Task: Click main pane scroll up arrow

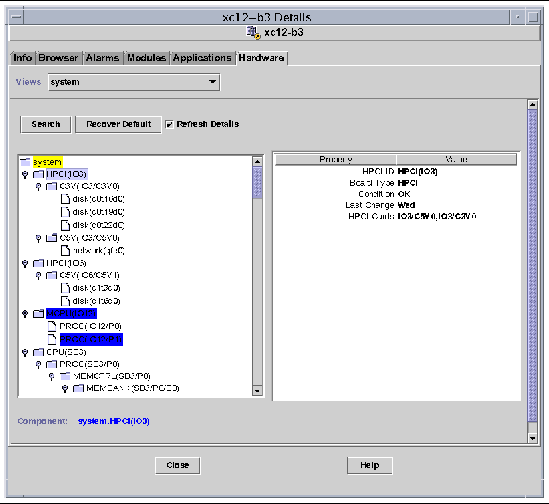Action: [x=532, y=104]
